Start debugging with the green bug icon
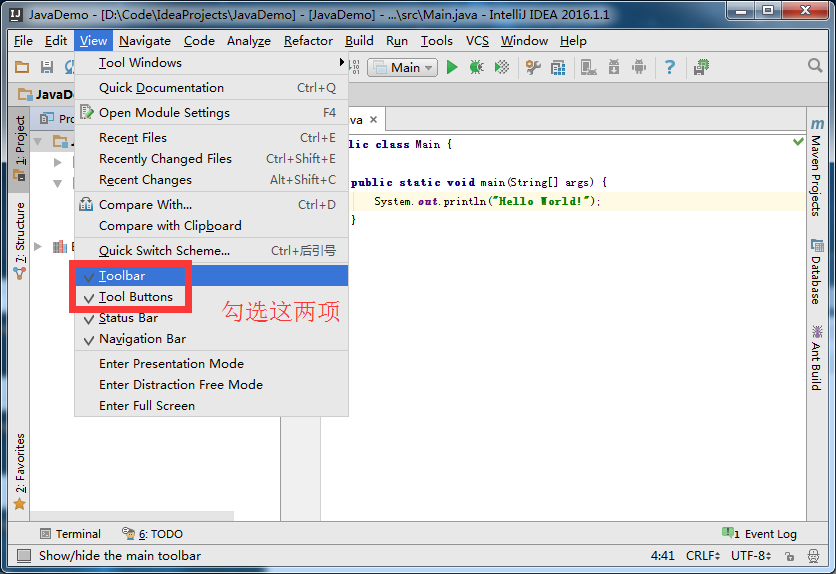Viewport: 836px width, 574px height. coord(476,67)
